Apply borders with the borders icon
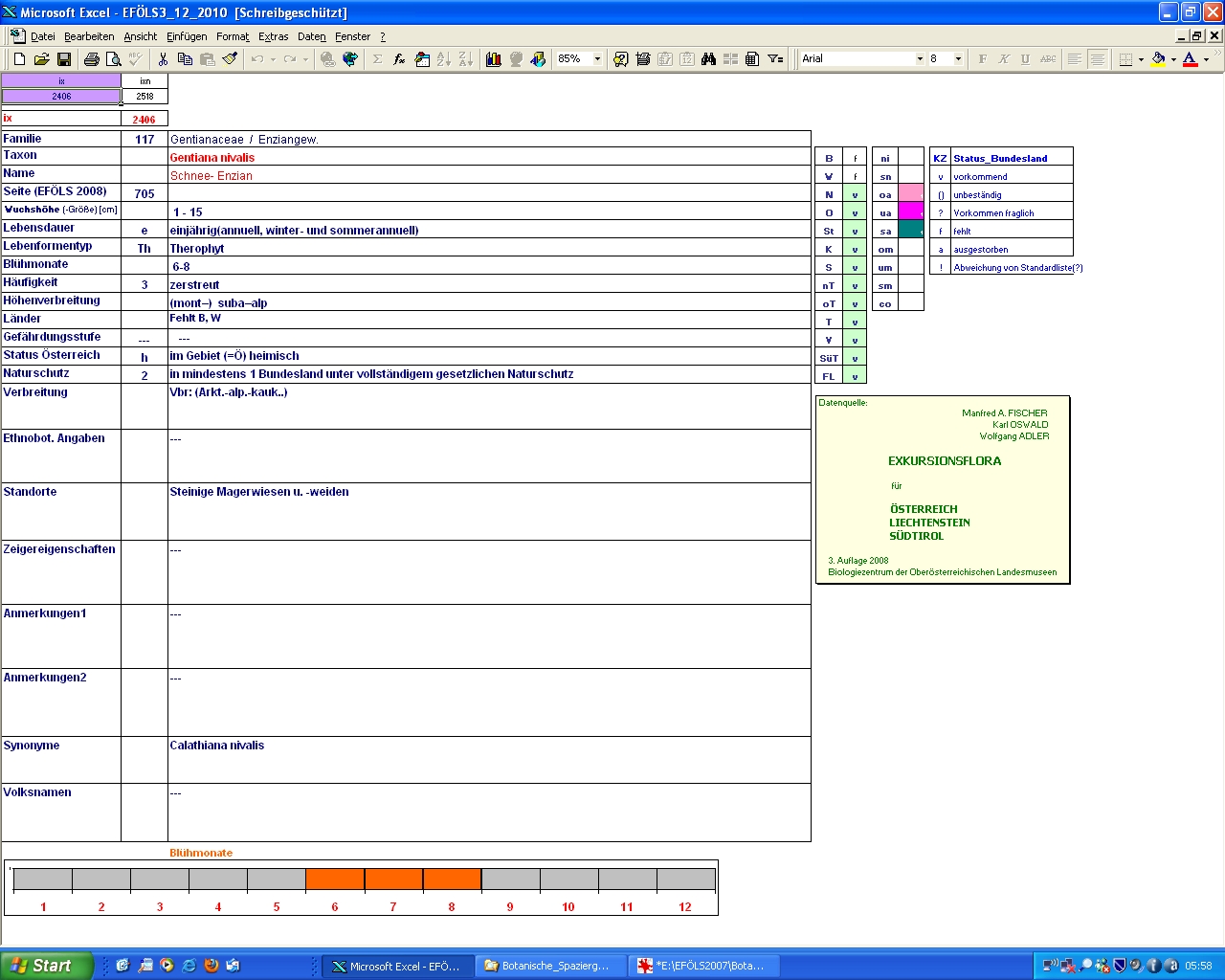1225x980 pixels. [1126, 59]
